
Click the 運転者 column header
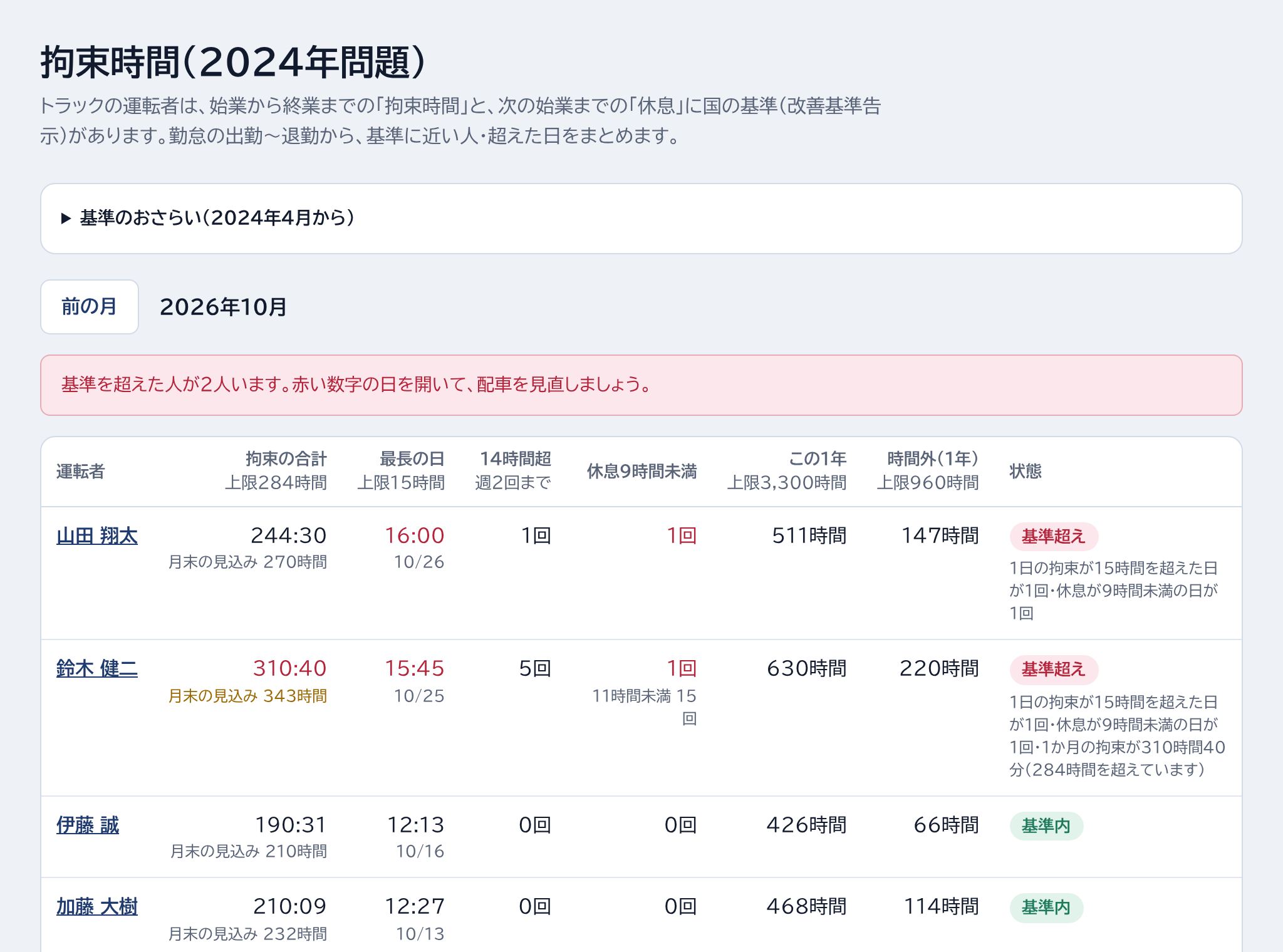tap(80, 472)
